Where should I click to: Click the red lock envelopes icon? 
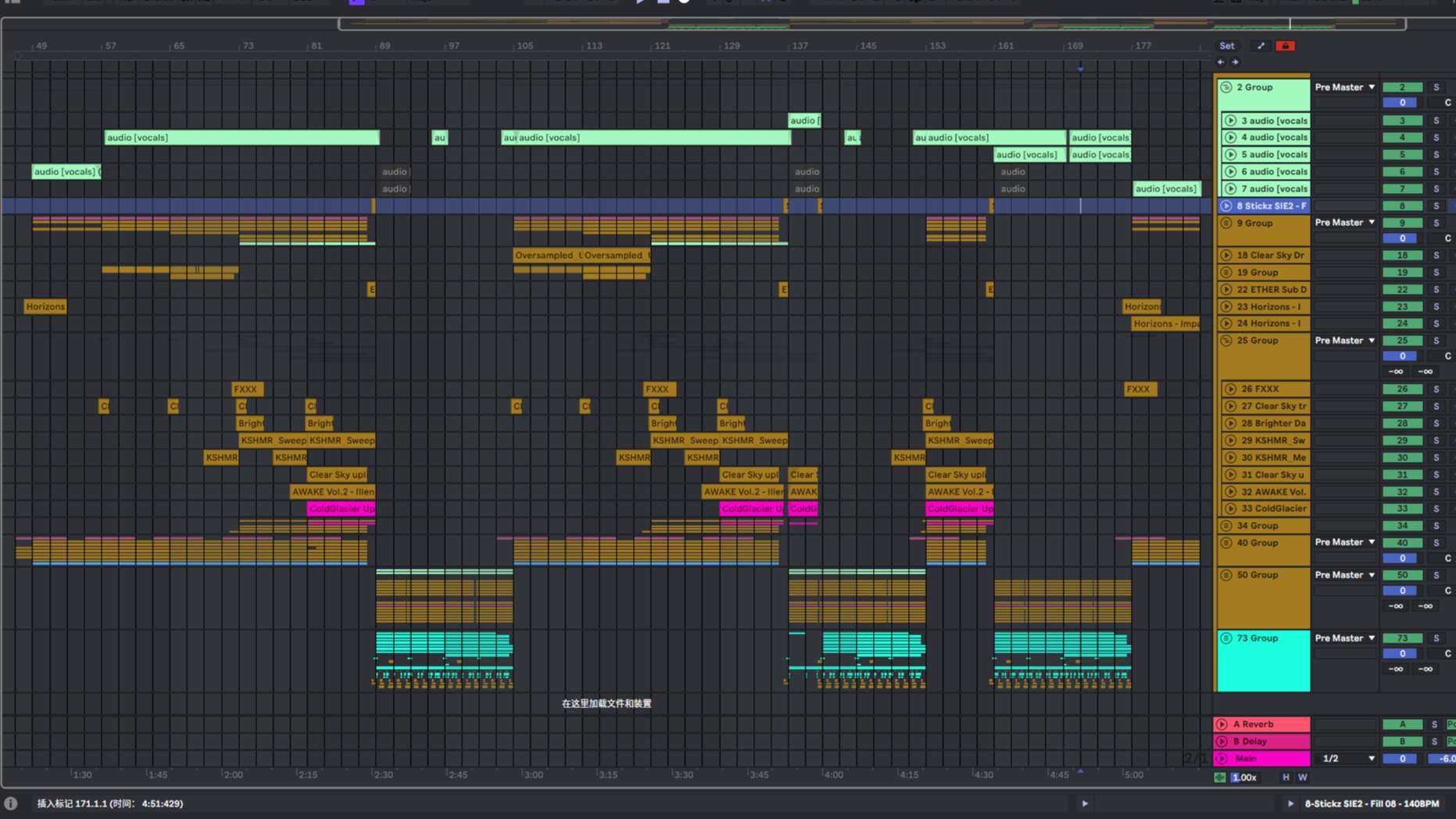point(1285,46)
